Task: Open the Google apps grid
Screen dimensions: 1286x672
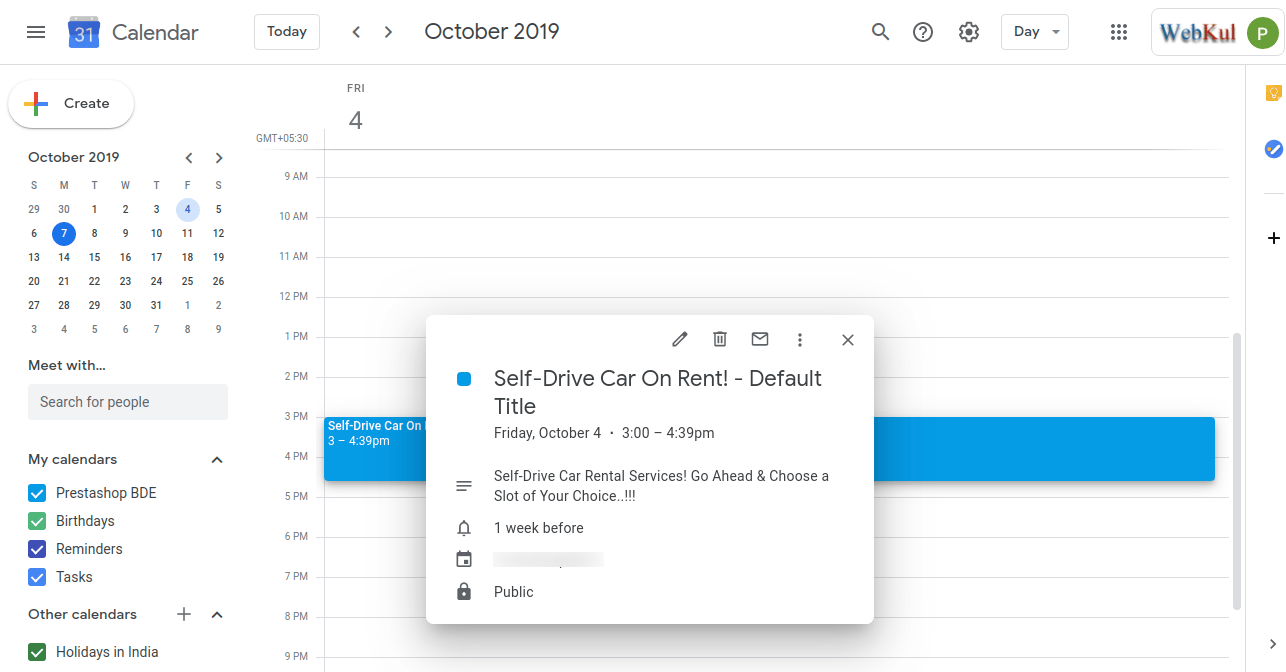Action: click(1119, 32)
